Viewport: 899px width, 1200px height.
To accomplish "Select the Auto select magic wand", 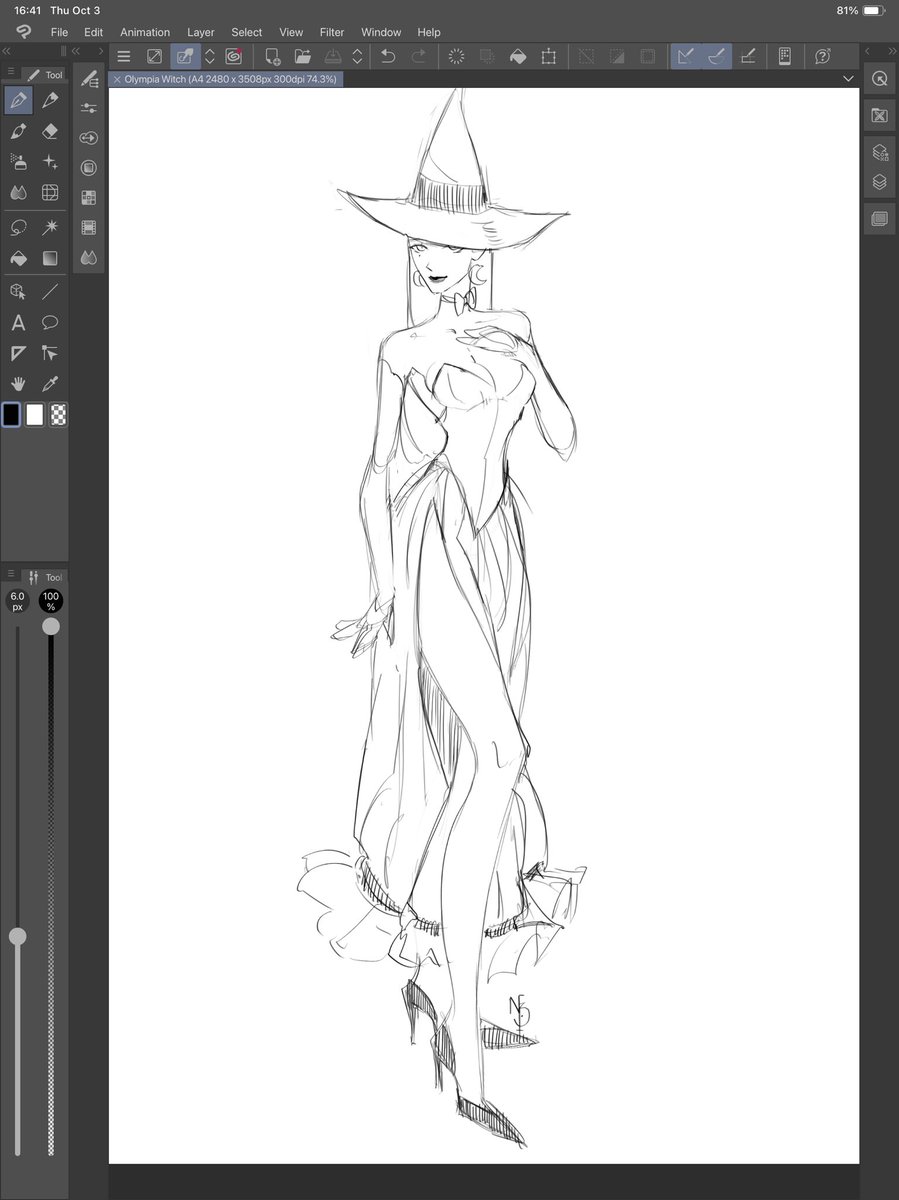I will pos(50,228).
